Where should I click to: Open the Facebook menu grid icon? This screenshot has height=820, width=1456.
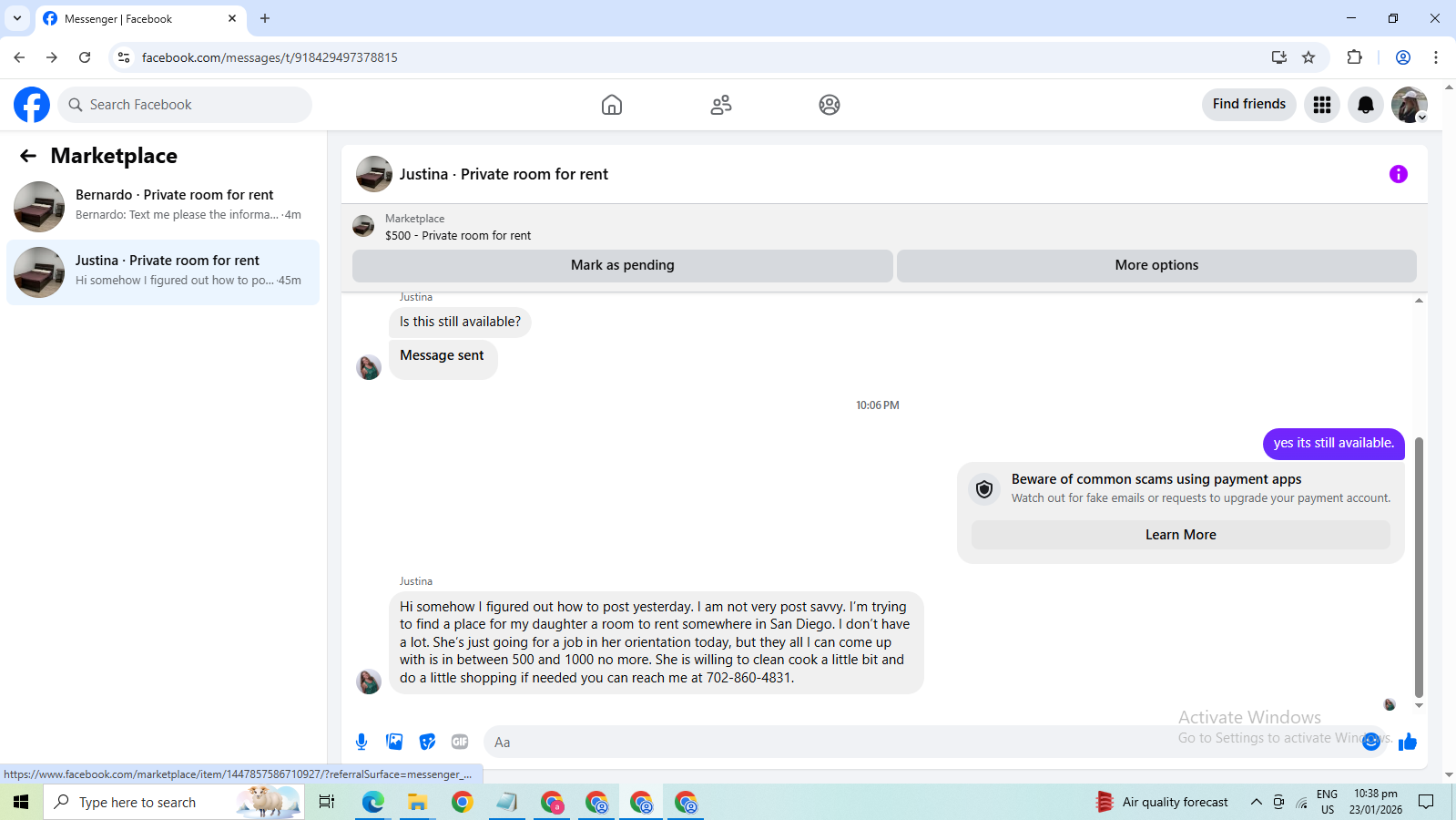click(x=1322, y=105)
